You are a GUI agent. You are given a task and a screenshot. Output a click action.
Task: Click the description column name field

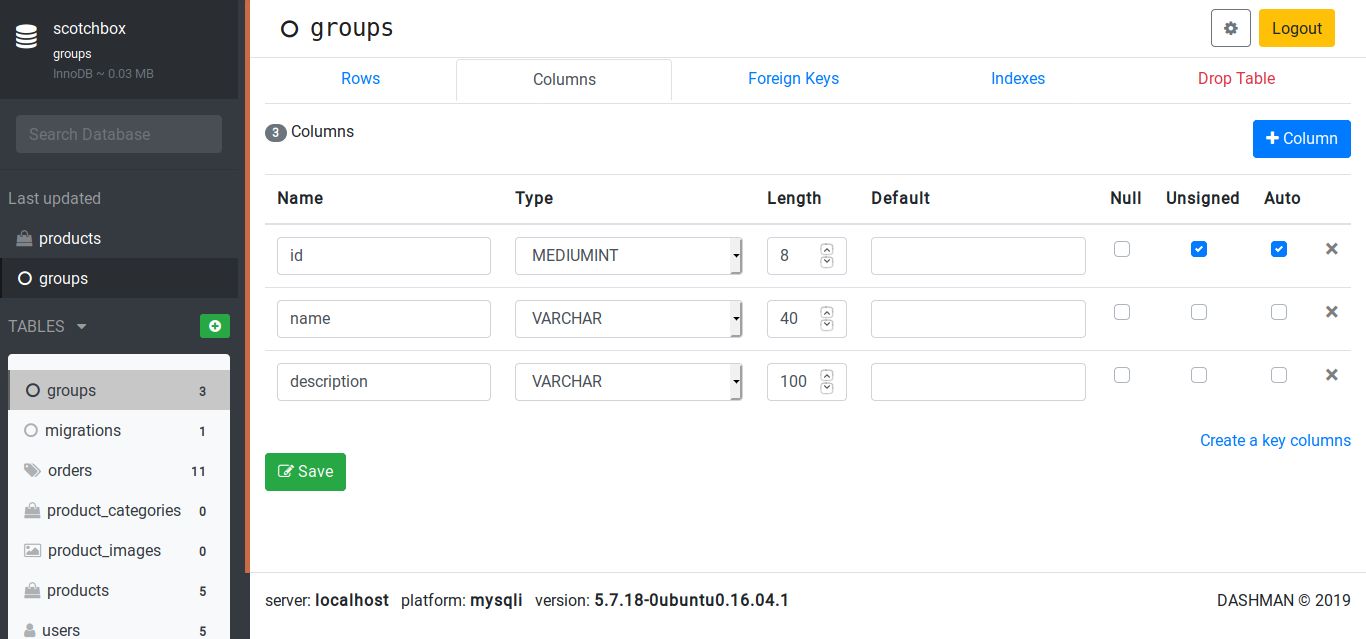click(x=384, y=382)
